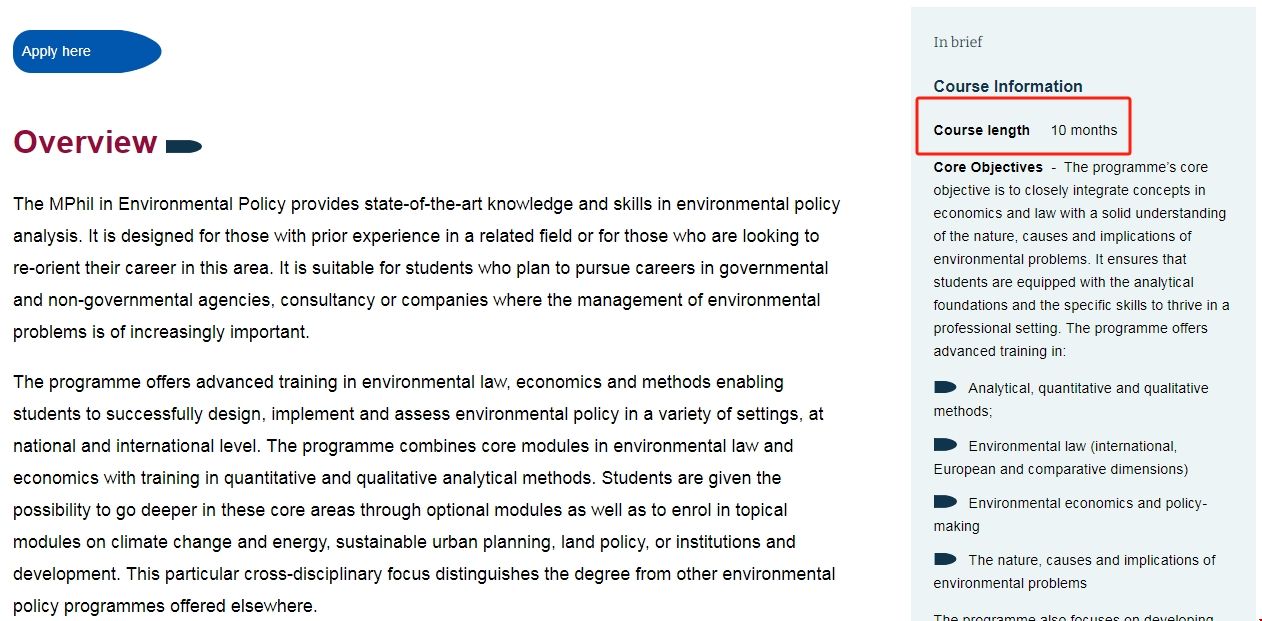Click the Overview paragraph mentioning "sustainable urban planning"
Viewport: 1262px width, 621px height.
[x=426, y=494]
